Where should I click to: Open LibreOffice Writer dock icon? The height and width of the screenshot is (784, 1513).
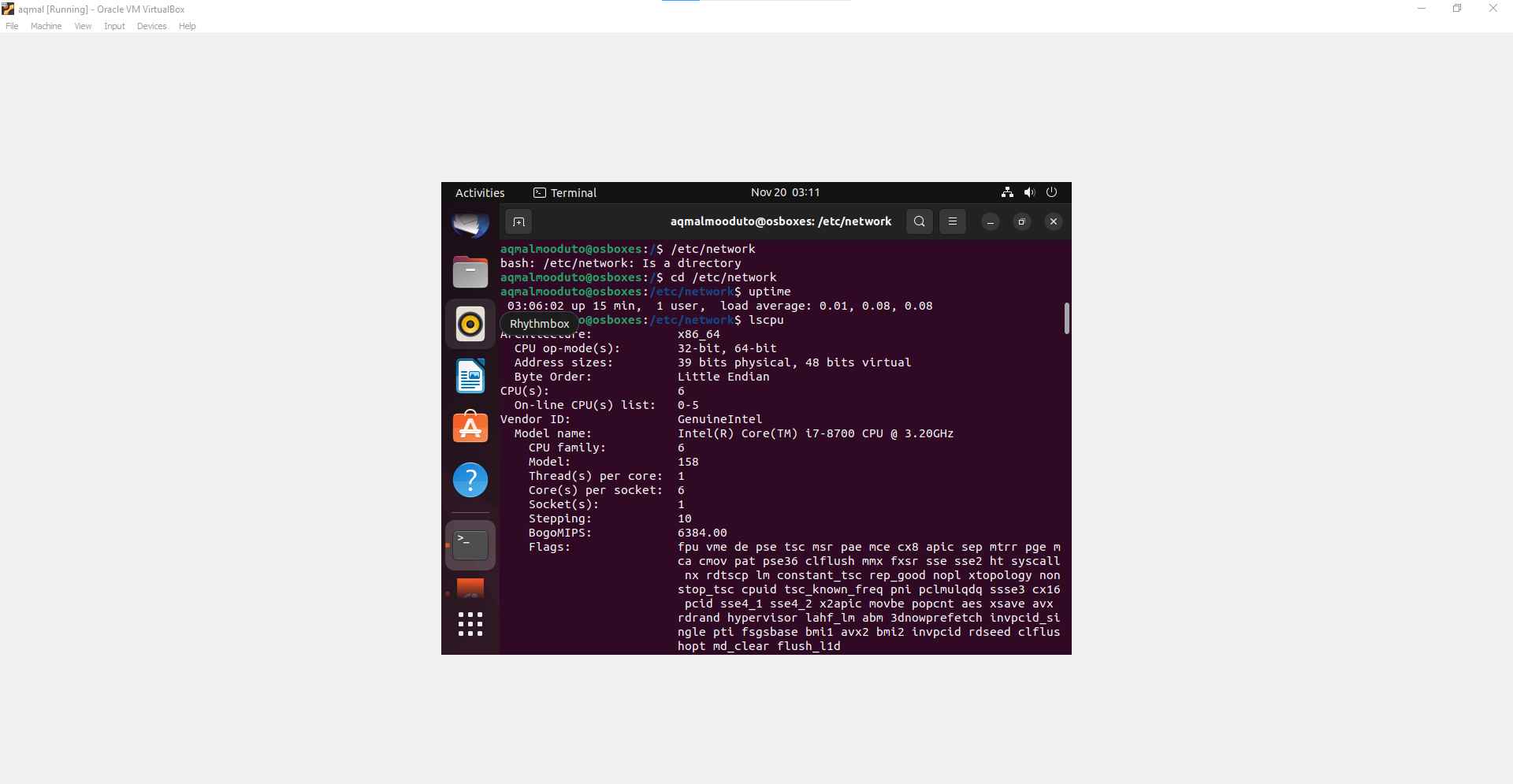pyautogui.click(x=470, y=376)
